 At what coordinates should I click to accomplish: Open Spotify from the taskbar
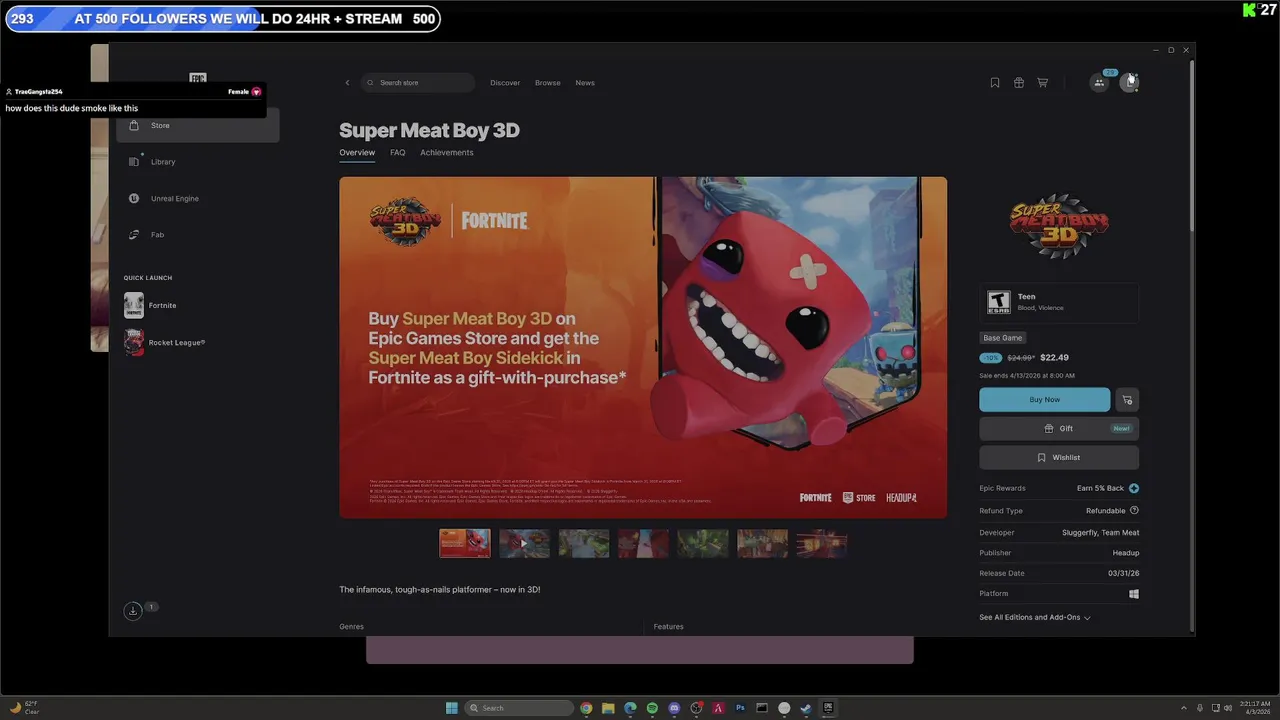click(x=652, y=708)
